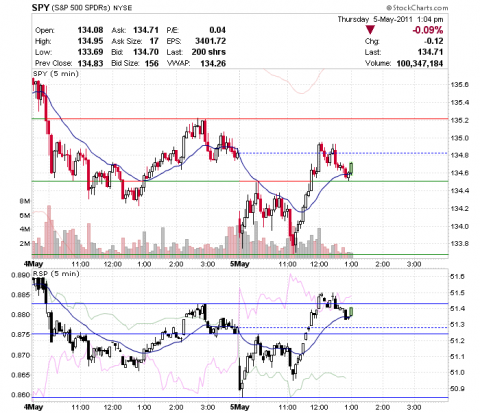Image resolution: width=480 pixels, height=413 pixels.
Task: Click the Open value 134.08
Action: tap(90, 30)
